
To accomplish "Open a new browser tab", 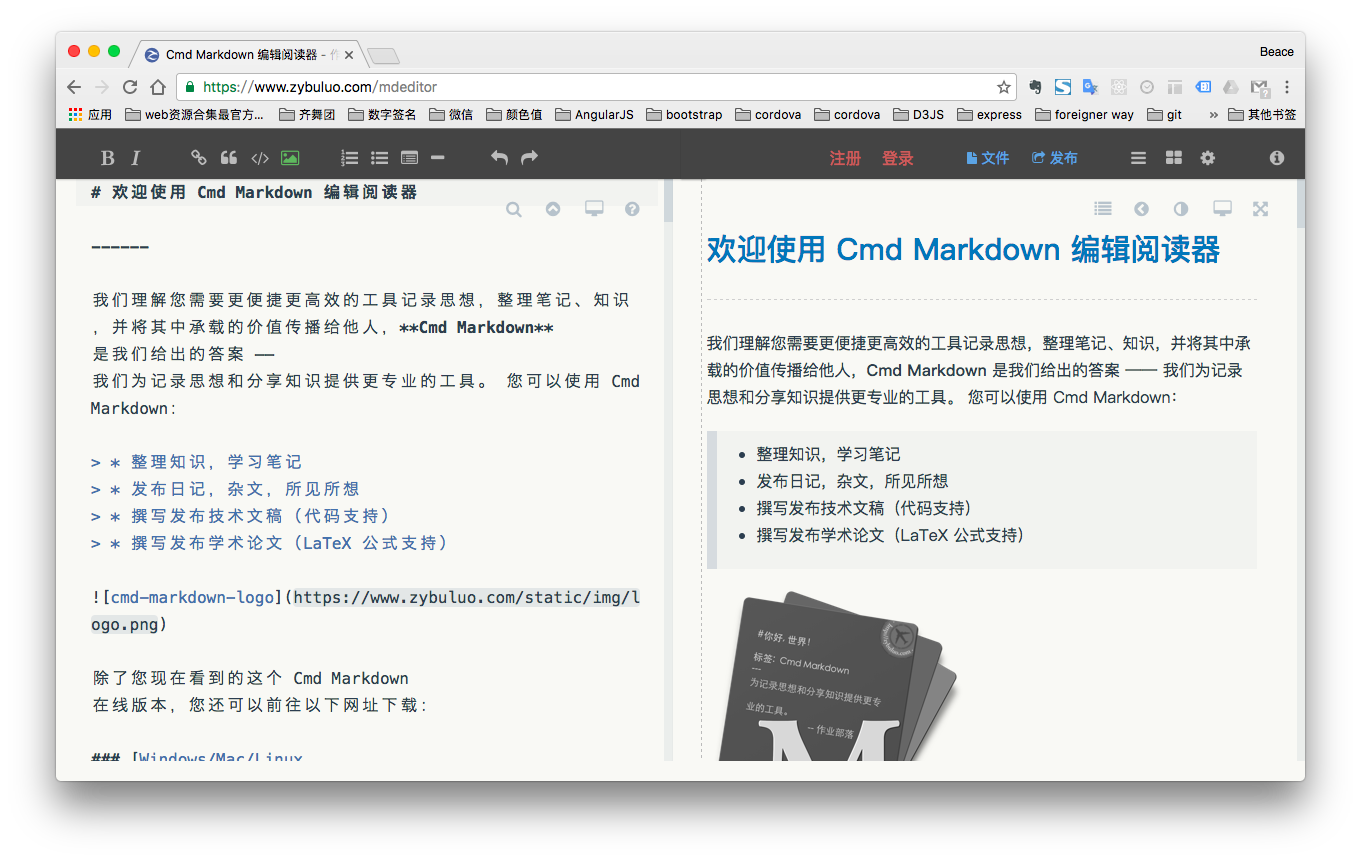I will pos(383,56).
